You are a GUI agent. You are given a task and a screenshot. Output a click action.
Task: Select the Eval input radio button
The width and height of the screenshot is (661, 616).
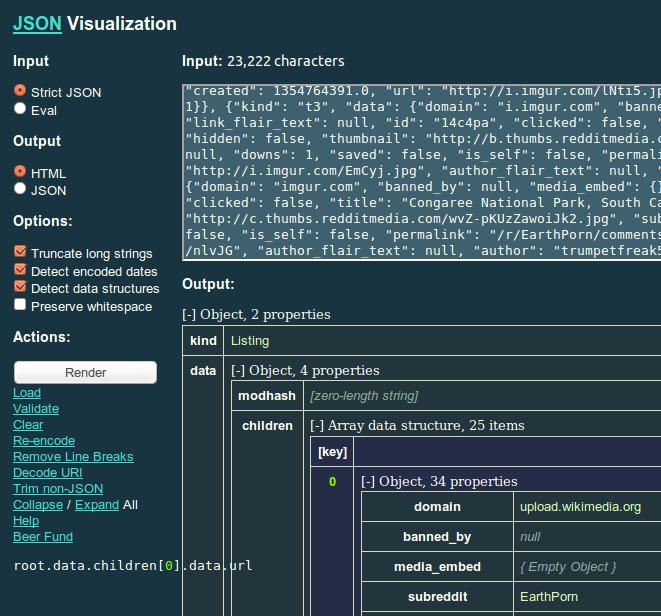pyautogui.click(x=20, y=108)
